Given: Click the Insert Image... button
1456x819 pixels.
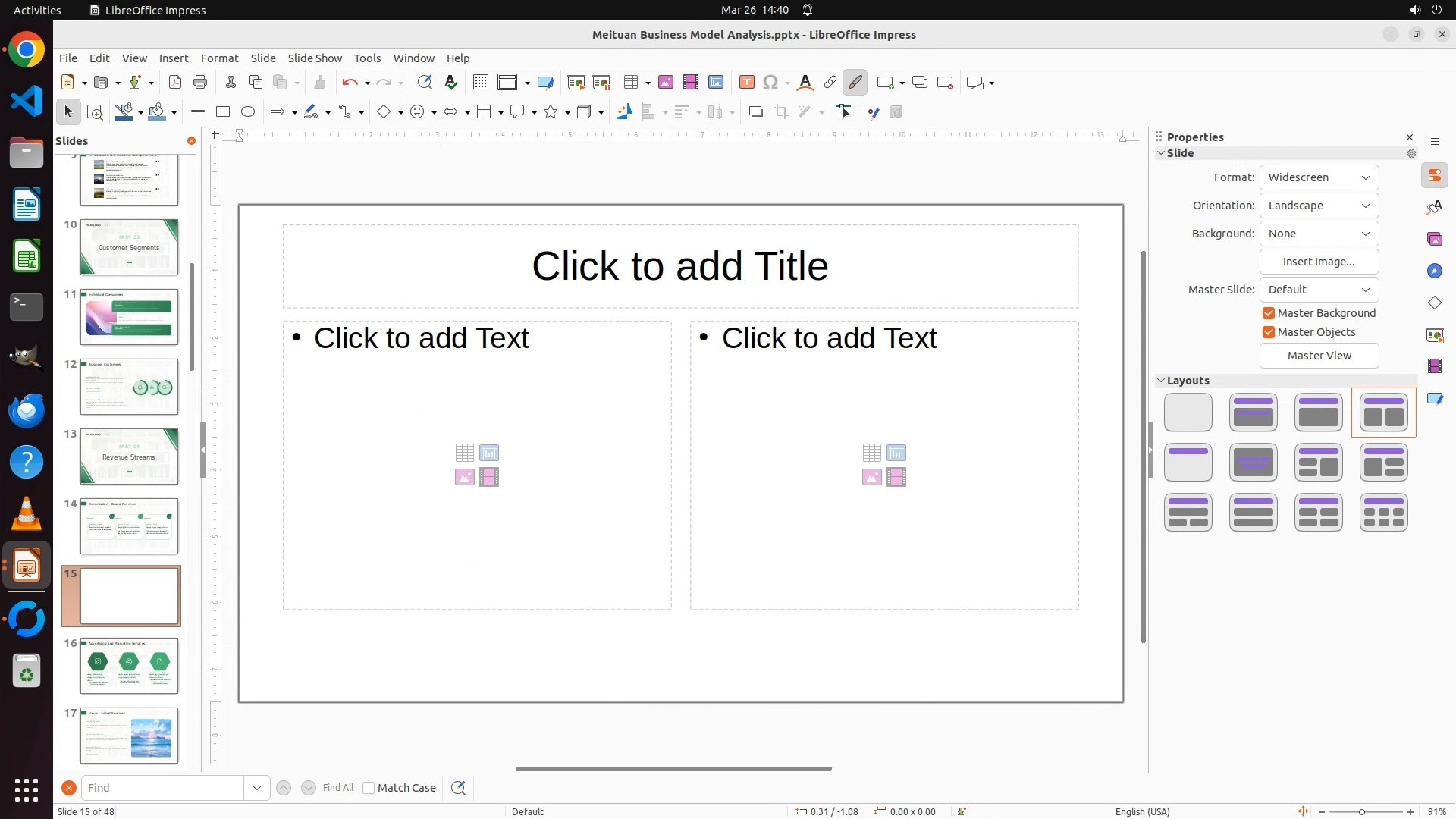Looking at the screenshot, I should [x=1319, y=262].
